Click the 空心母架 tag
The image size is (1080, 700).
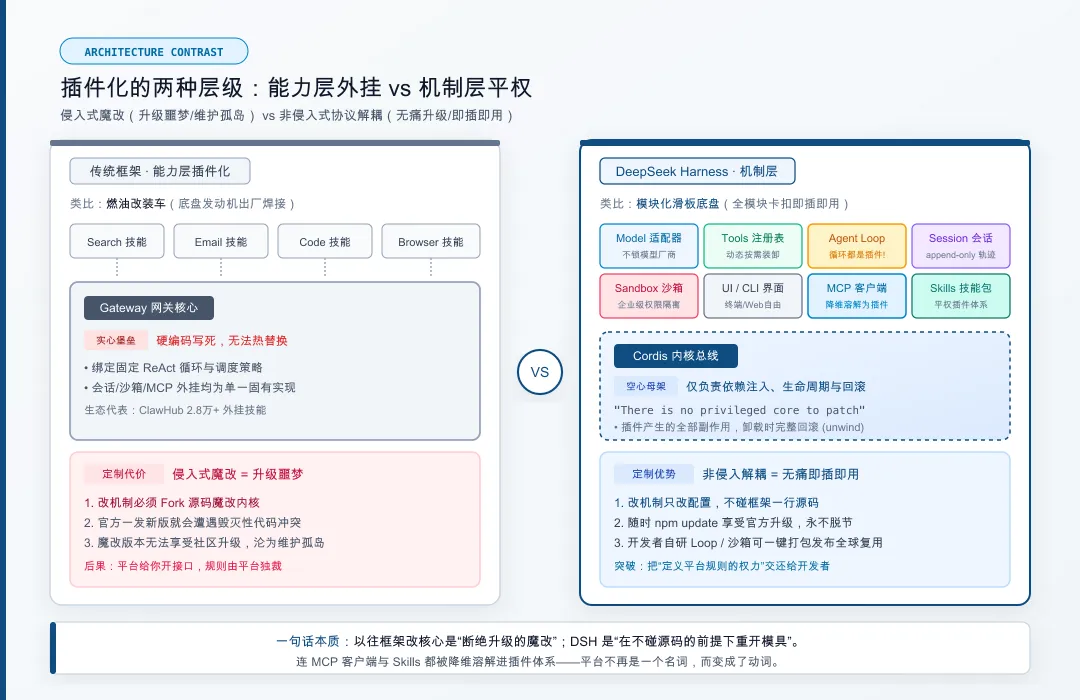pyautogui.click(x=645, y=387)
